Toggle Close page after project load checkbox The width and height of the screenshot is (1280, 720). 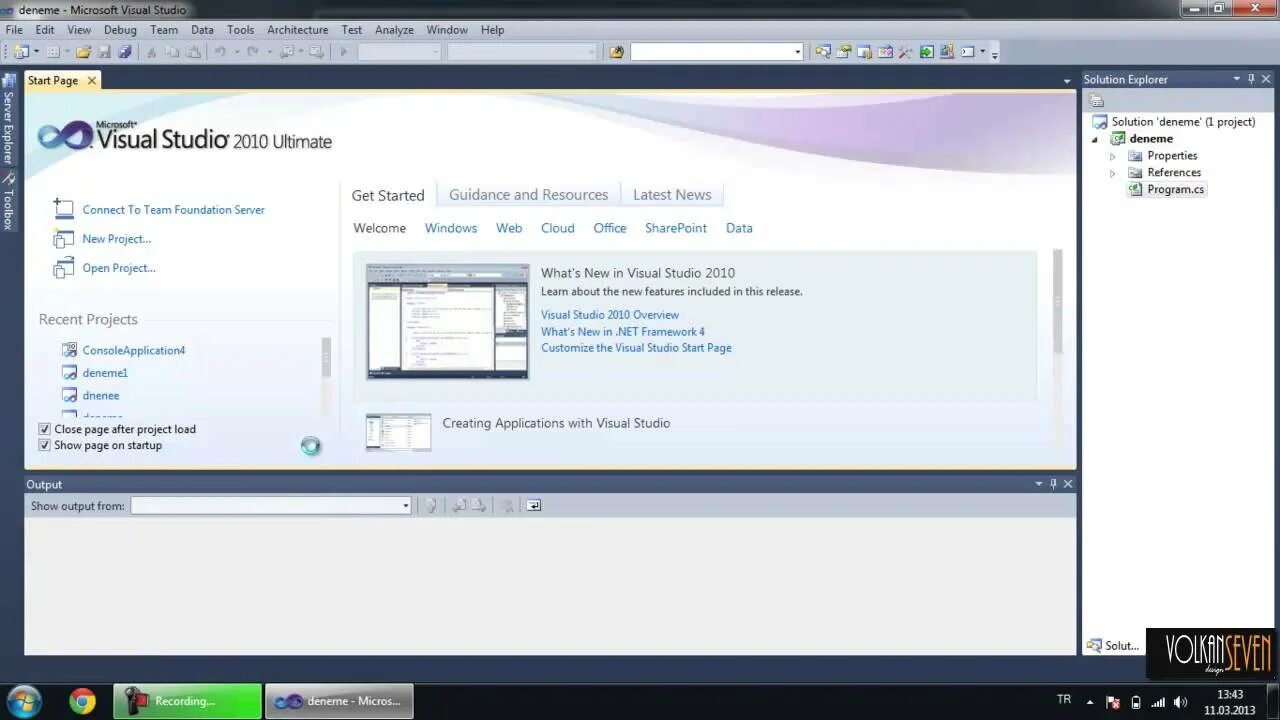click(44, 429)
